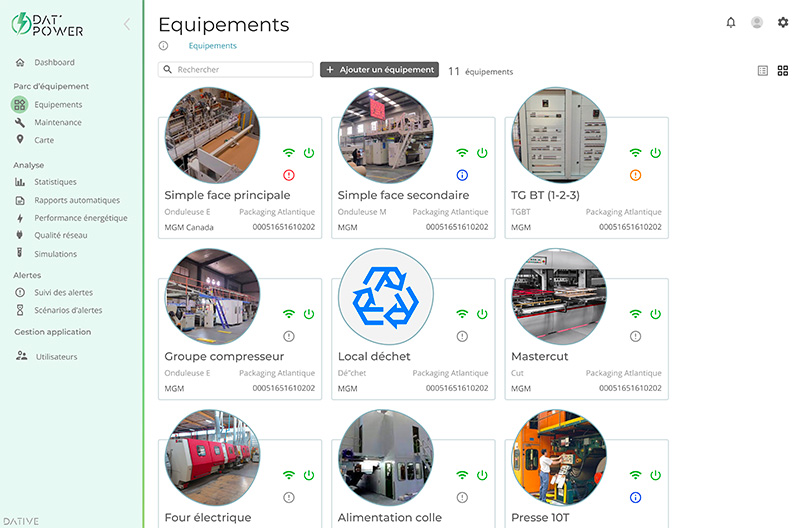
Task: Click wifi icon on Four électrique
Action: click(x=289, y=475)
